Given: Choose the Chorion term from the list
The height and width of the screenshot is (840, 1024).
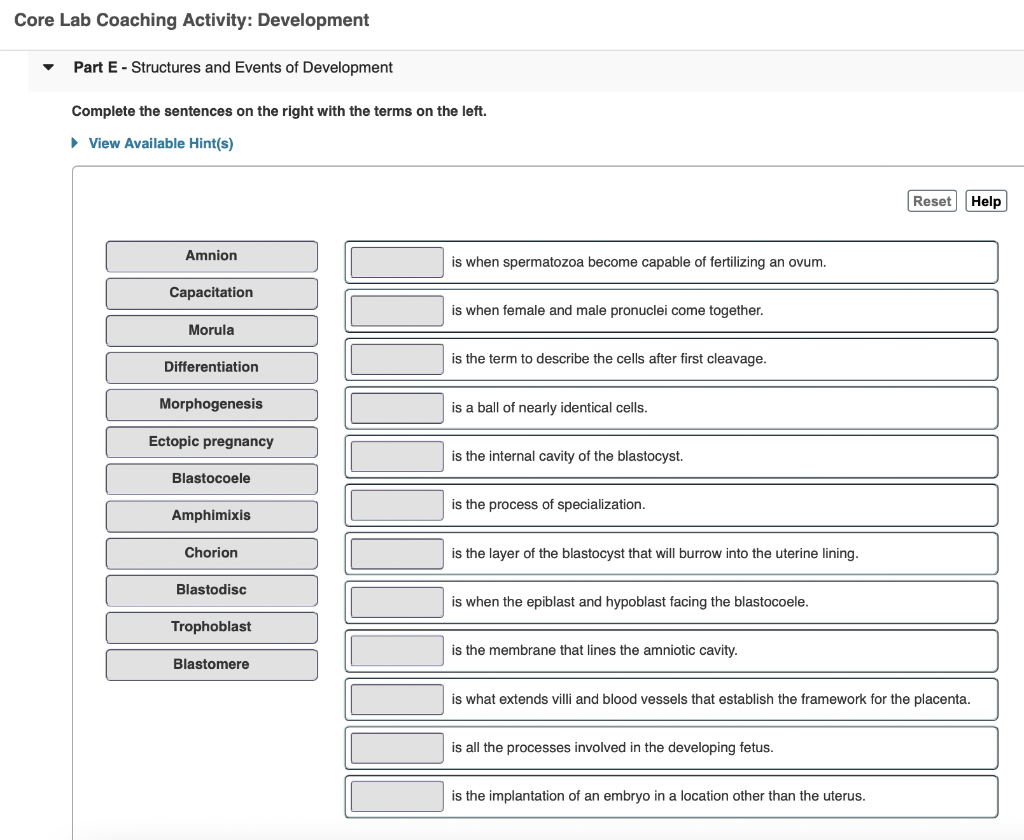Looking at the screenshot, I should [x=211, y=553].
